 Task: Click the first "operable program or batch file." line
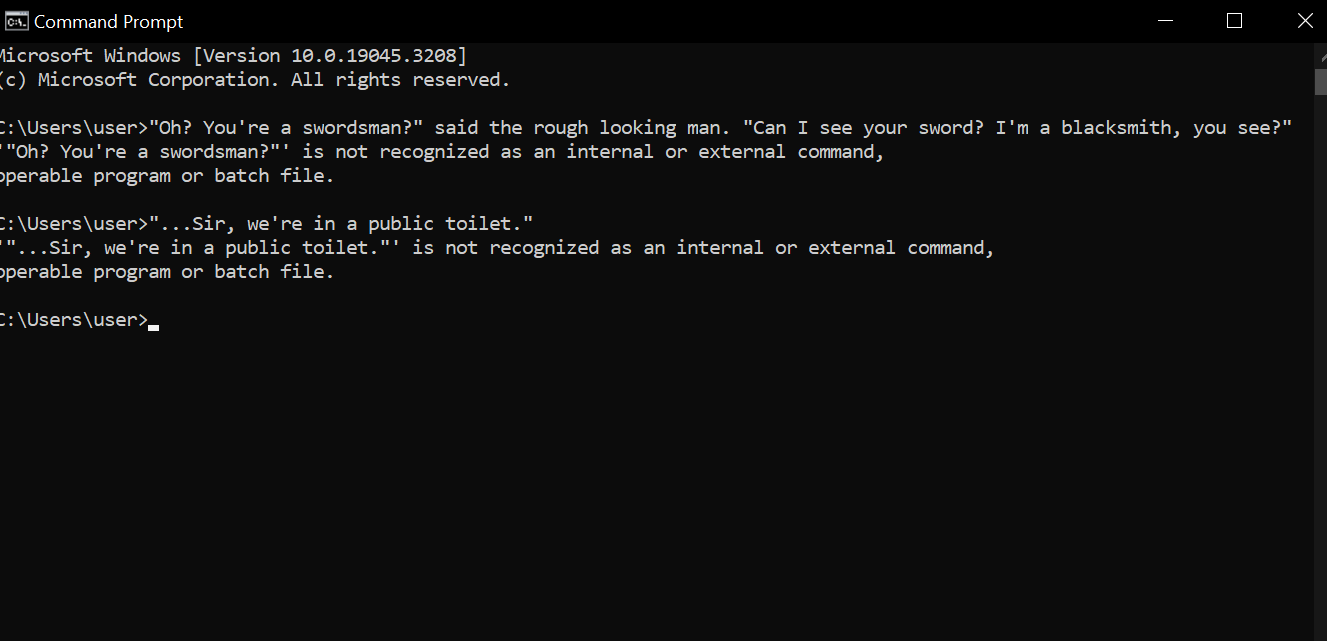166,176
